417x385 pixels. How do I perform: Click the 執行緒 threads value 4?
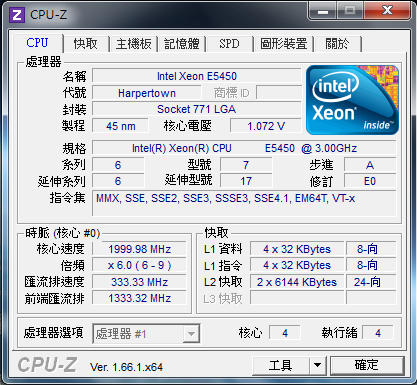tap(378, 333)
